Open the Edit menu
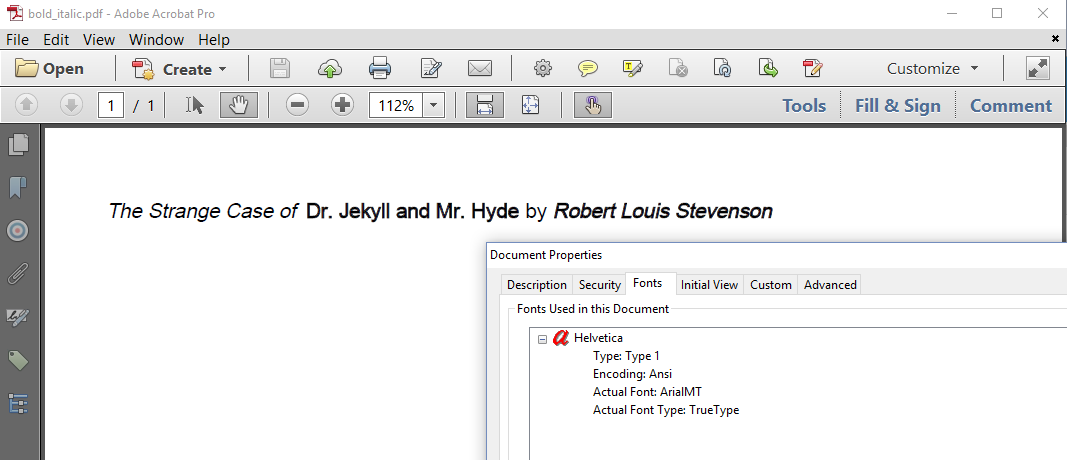Screen dimensions: 1067x460 click(56, 39)
